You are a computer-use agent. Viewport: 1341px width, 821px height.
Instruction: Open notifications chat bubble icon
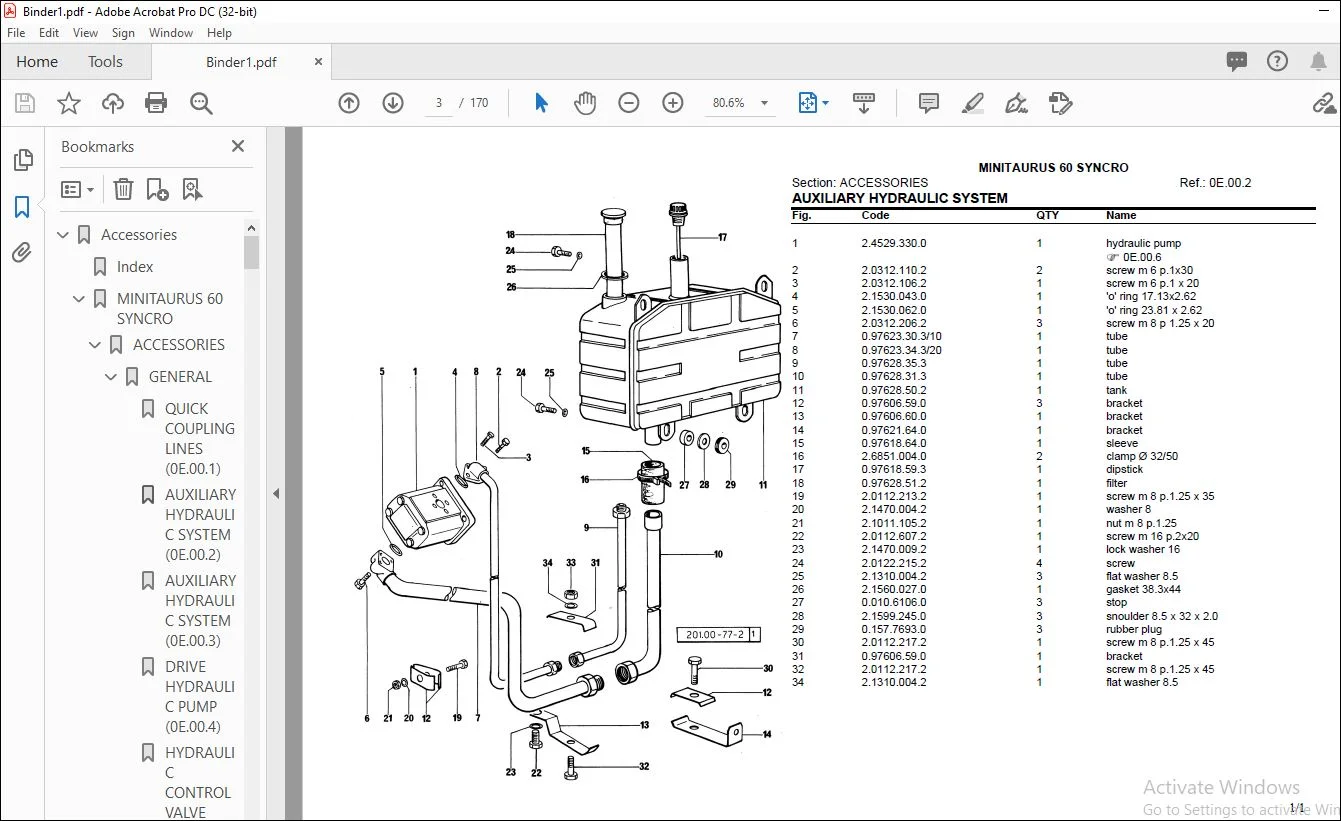[1237, 62]
